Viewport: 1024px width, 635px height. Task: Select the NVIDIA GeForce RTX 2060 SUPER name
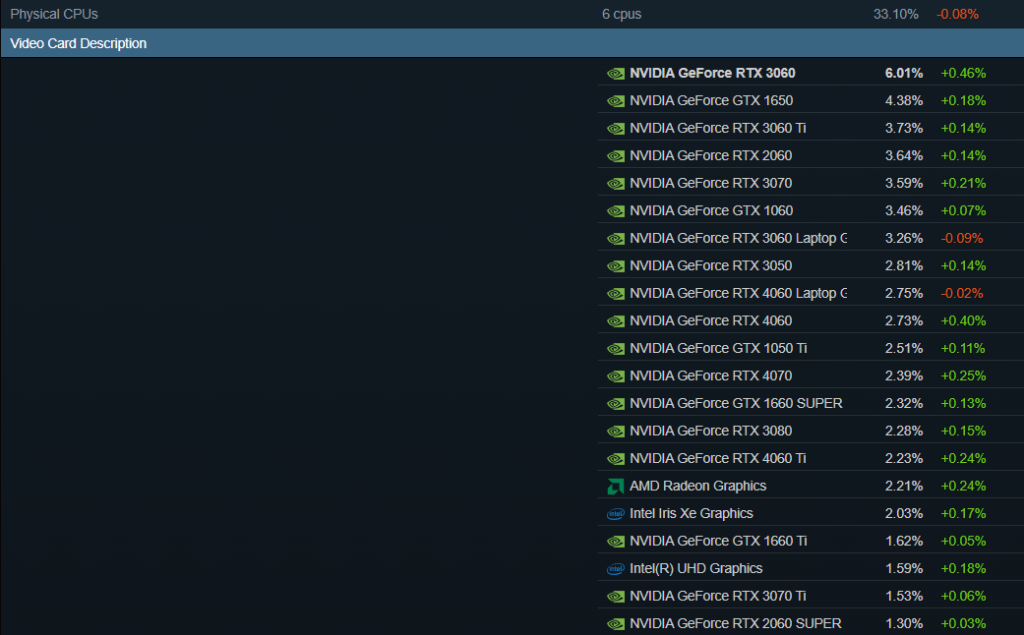point(735,623)
